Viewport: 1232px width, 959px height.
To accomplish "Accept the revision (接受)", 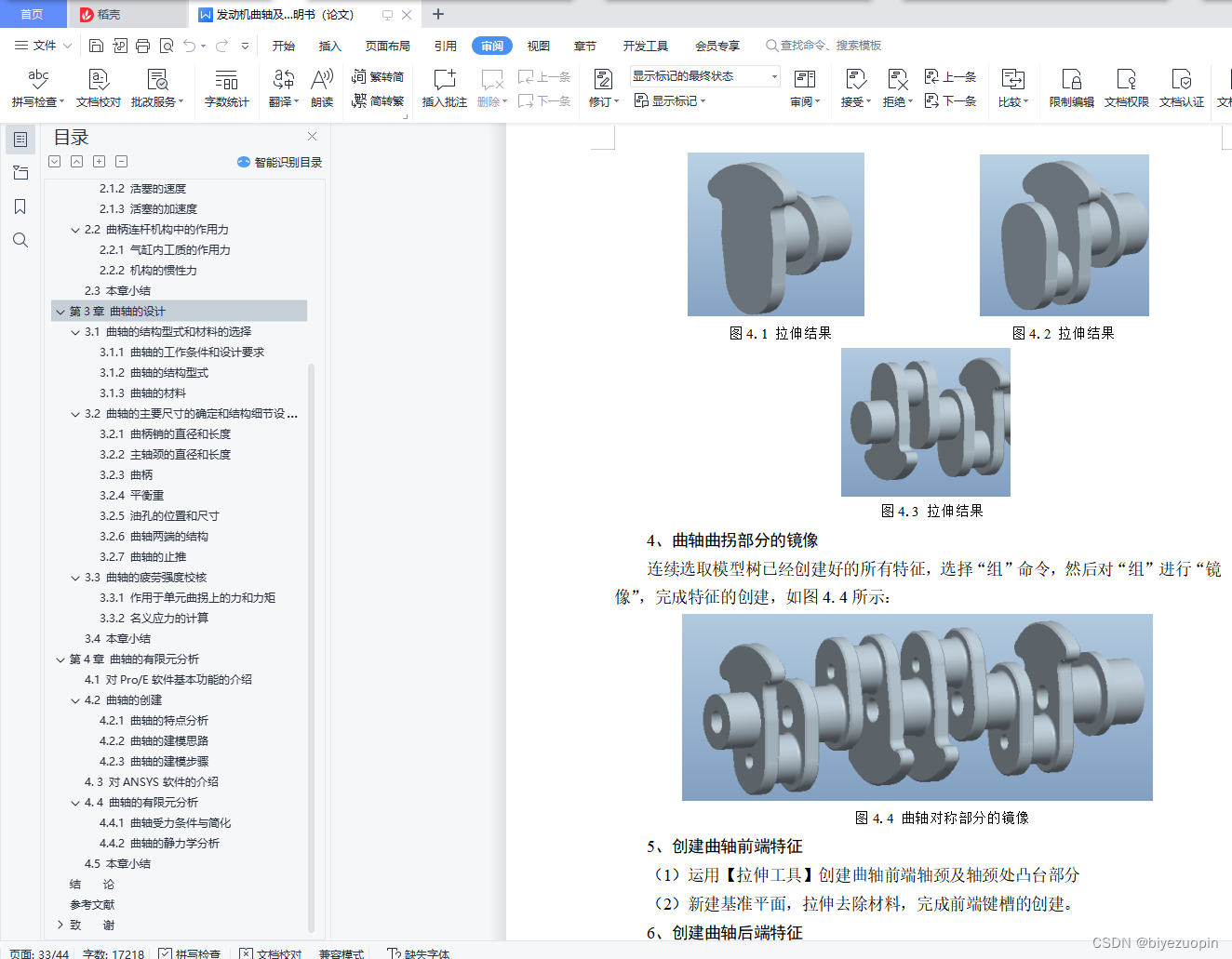I will 855,88.
